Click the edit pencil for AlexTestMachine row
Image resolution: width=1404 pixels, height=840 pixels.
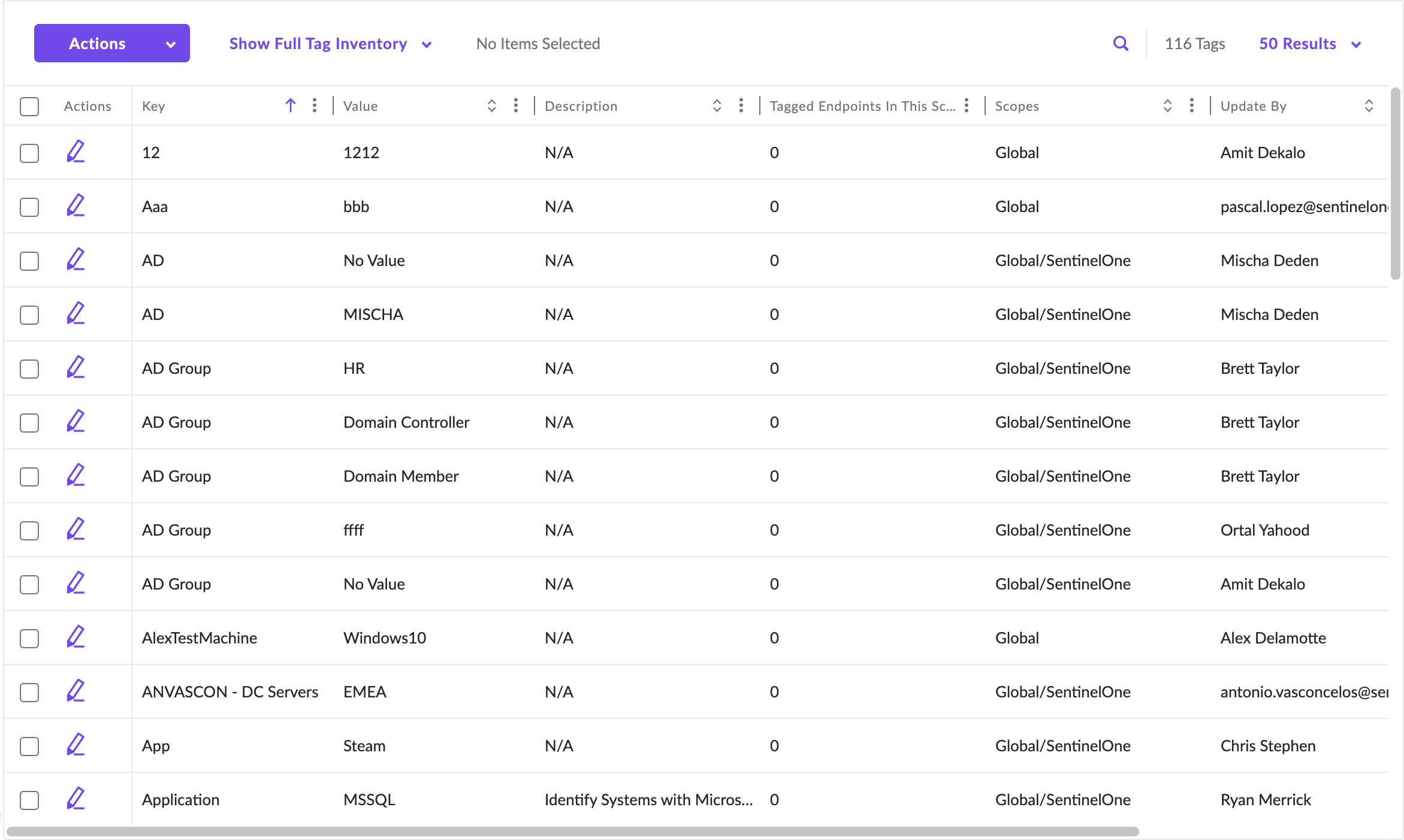pyautogui.click(x=76, y=637)
